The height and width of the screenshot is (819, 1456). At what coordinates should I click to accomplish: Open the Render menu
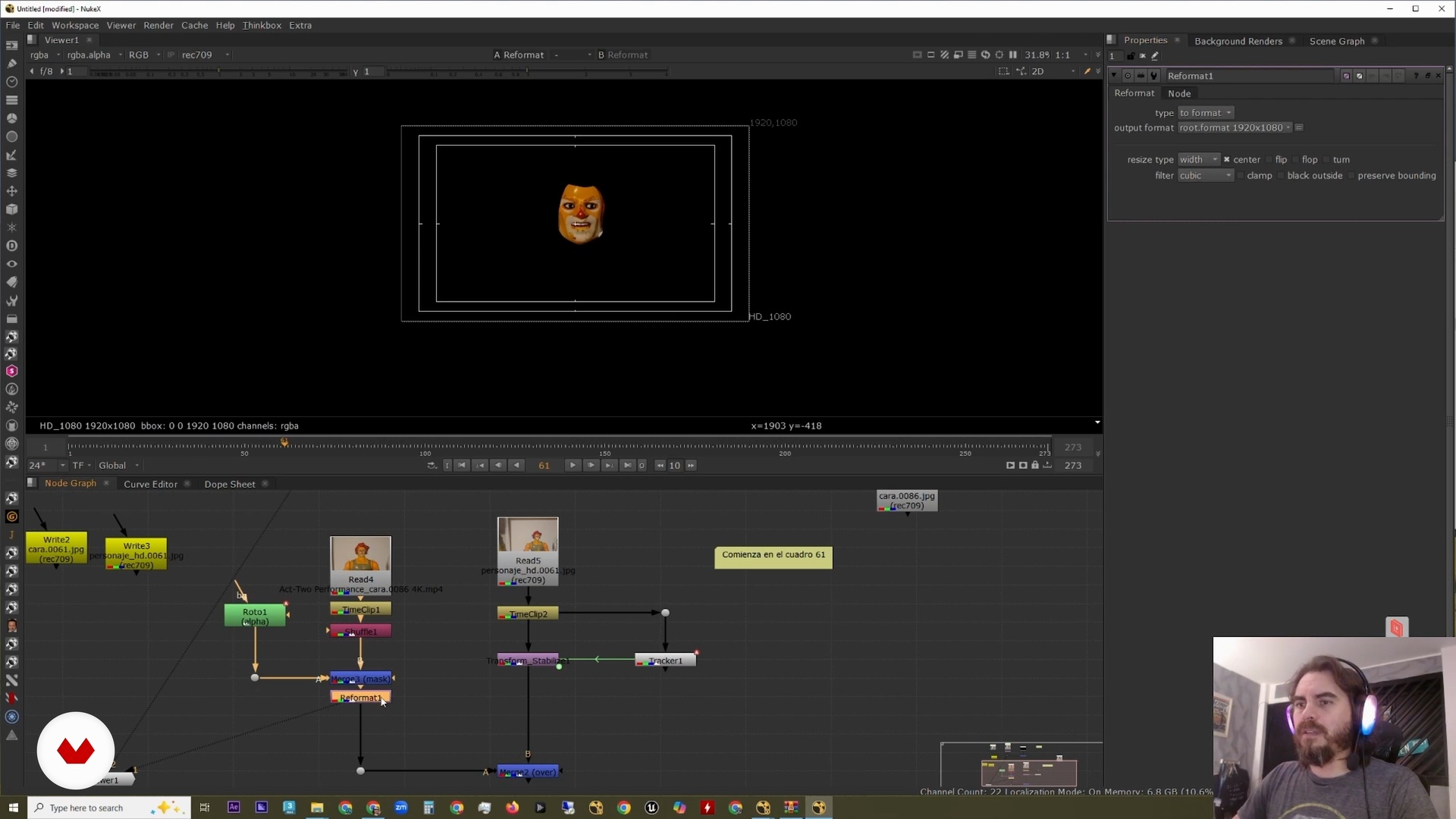pyautogui.click(x=158, y=25)
